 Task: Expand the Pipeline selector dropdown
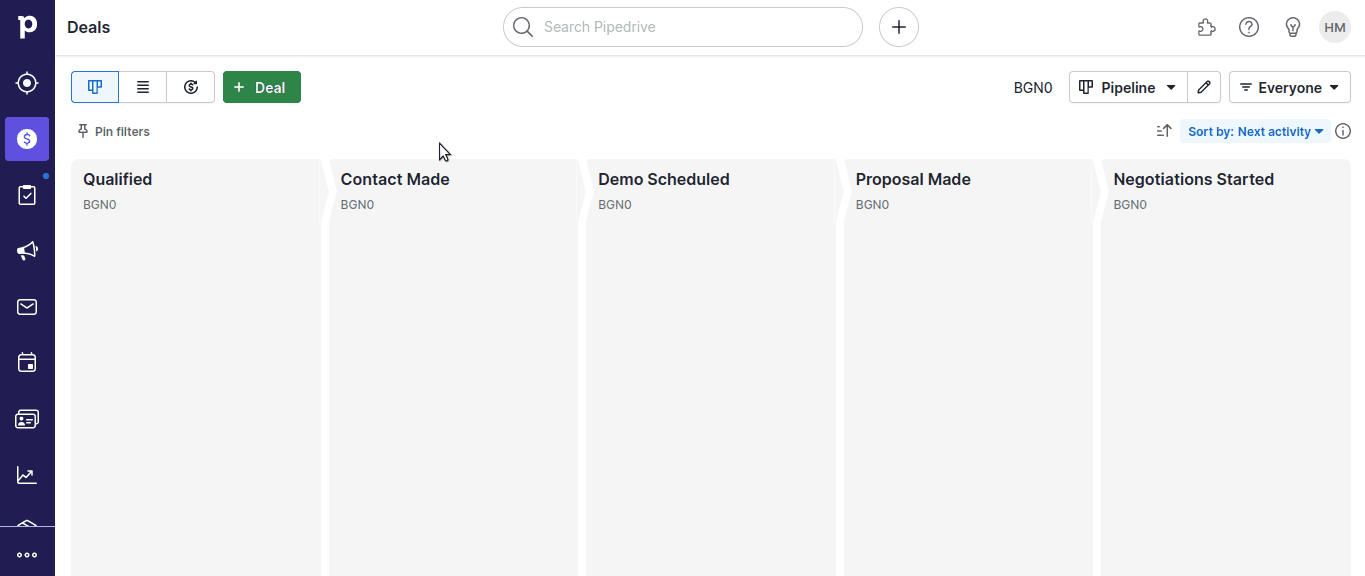(x=1128, y=88)
